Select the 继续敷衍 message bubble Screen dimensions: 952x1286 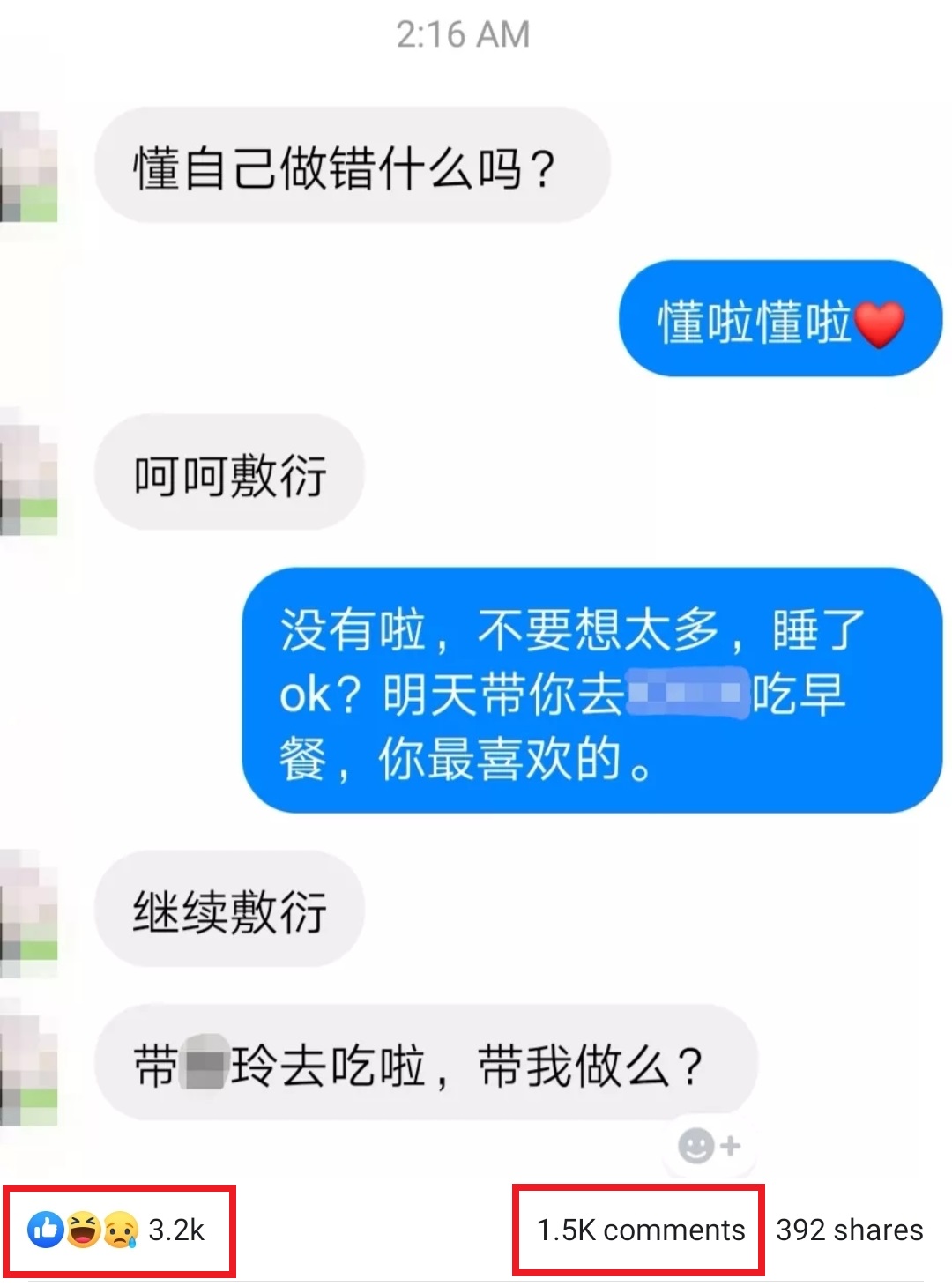[229, 909]
